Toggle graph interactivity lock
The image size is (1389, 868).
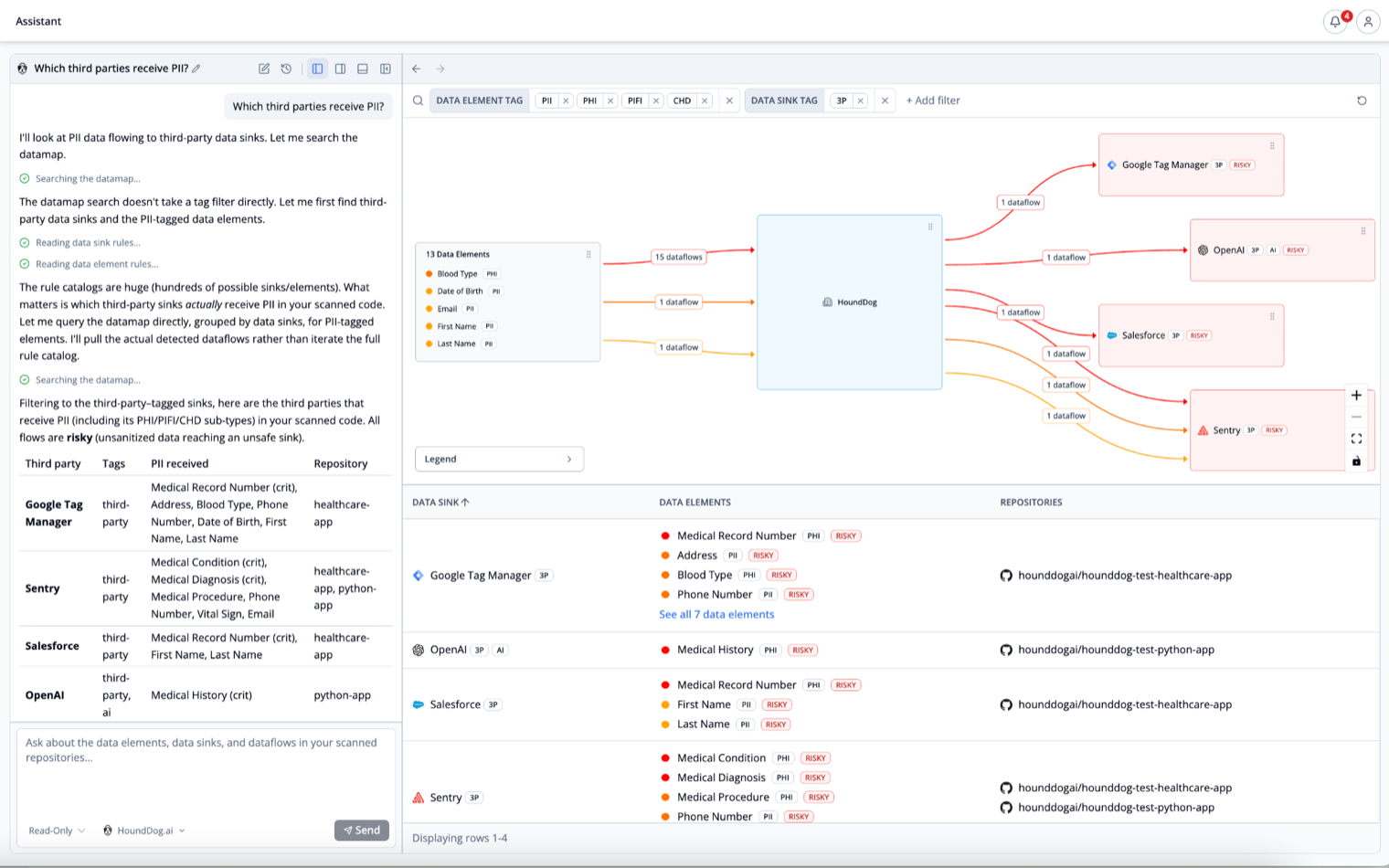click(1356, 460)
